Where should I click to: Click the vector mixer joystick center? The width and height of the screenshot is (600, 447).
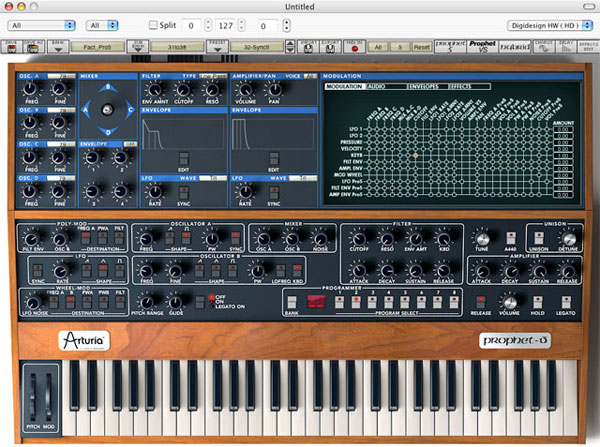click(x=108, y=110)
